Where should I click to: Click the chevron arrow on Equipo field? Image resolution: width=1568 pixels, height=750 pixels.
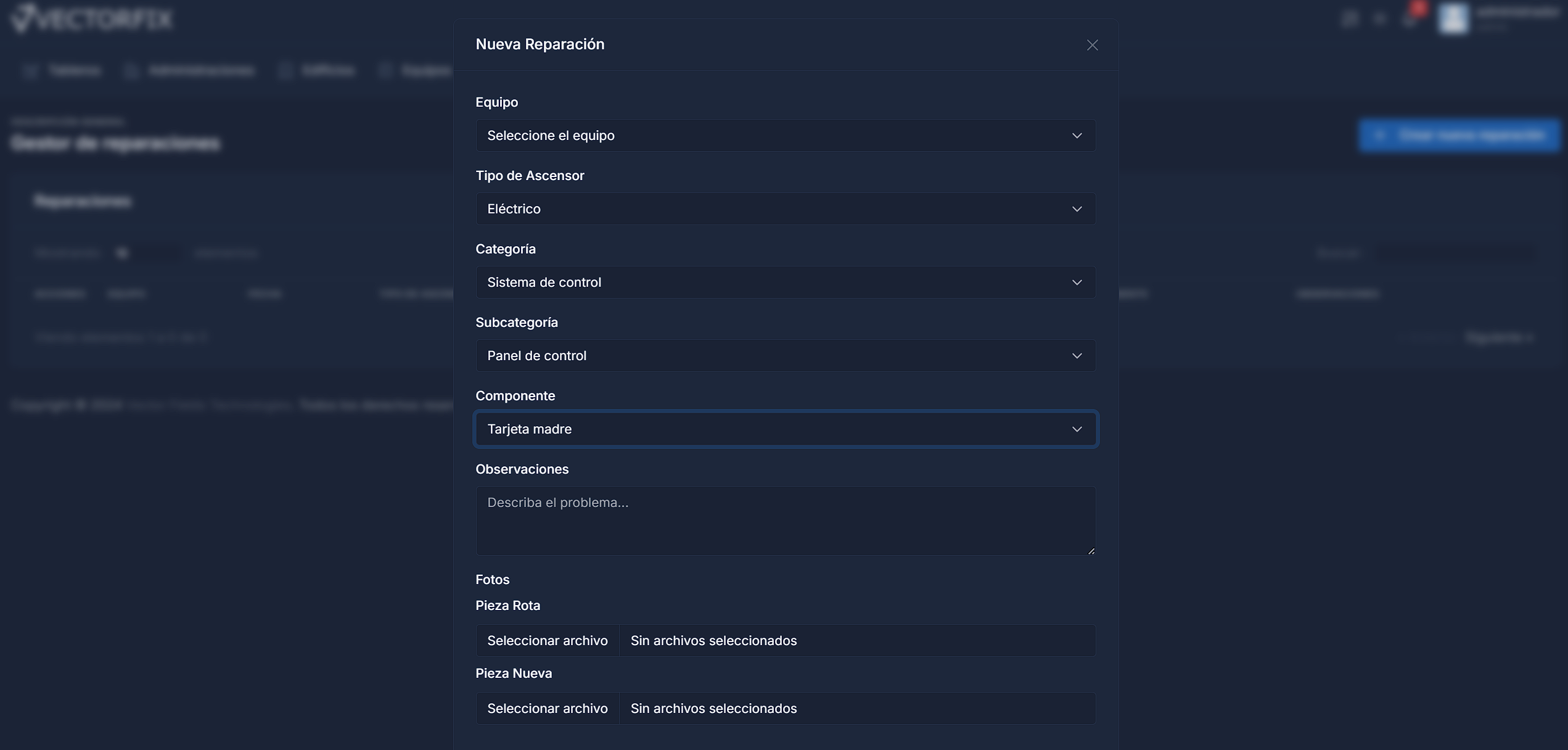pos(1077,136)
